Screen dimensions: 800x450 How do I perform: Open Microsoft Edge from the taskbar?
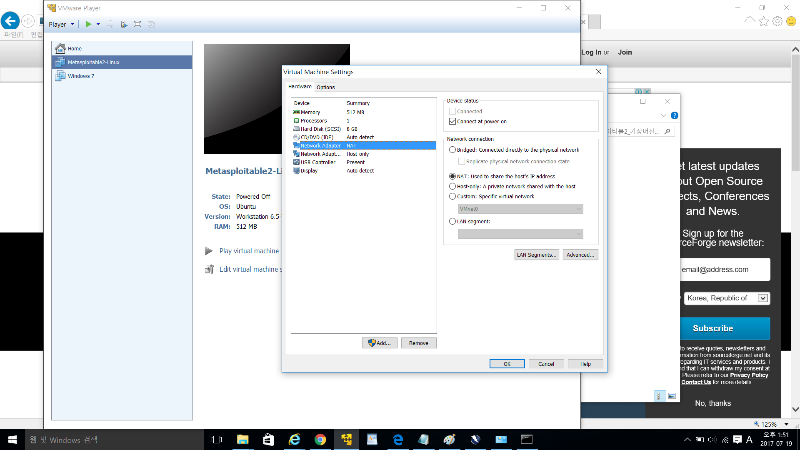398,439
